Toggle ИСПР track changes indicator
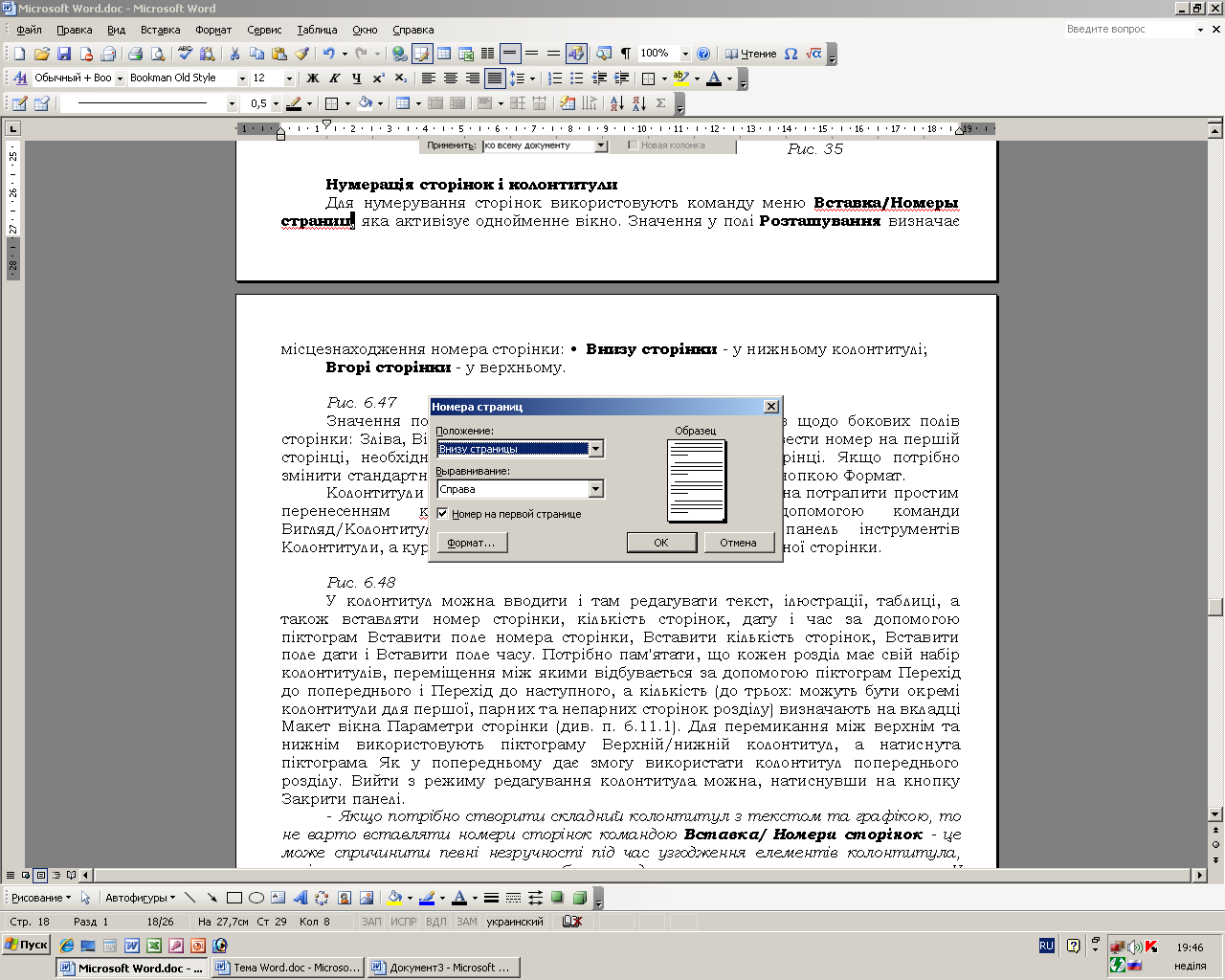The image size is (1225, 980). [x=404, y=922]
